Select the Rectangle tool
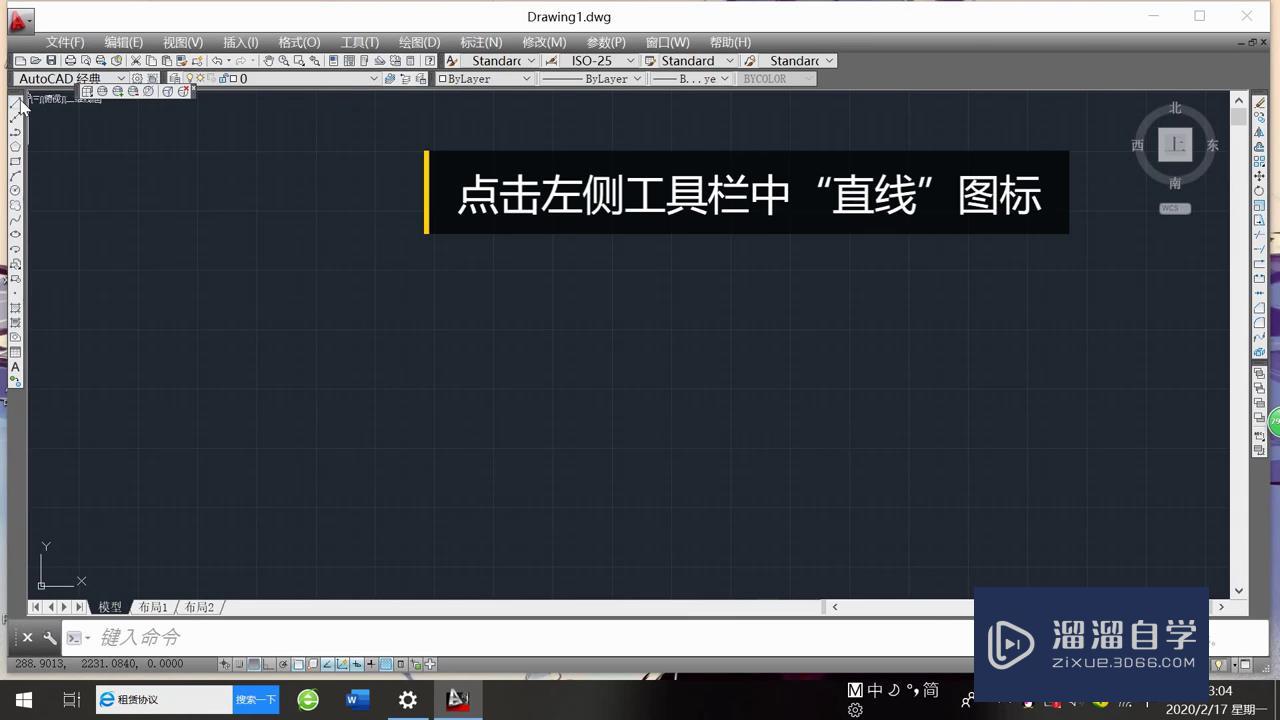 15,161
